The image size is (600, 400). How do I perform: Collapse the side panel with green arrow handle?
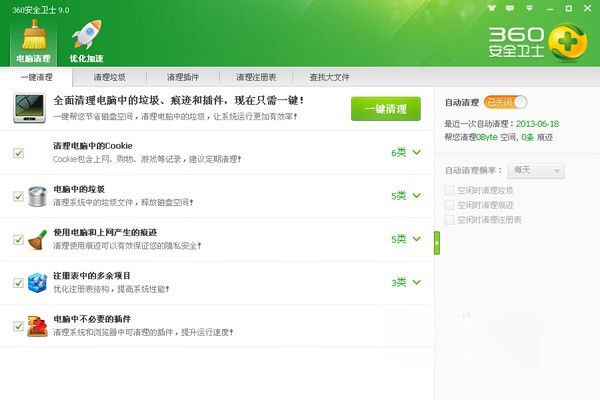pos(437,243)
